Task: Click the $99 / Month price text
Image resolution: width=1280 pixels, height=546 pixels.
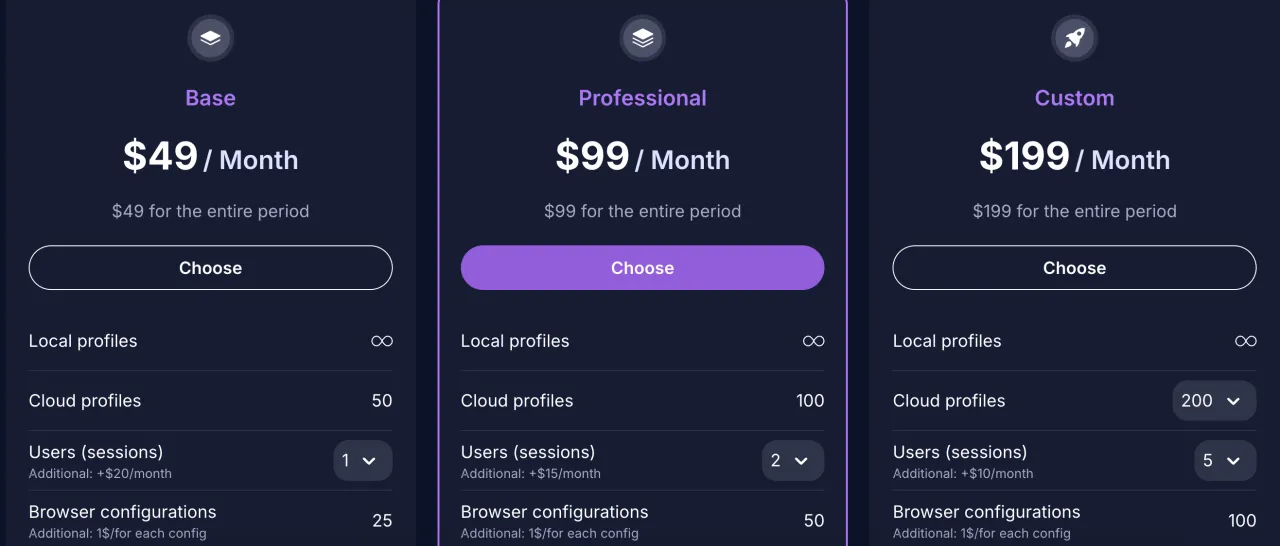Action: (x=642, y=157)
